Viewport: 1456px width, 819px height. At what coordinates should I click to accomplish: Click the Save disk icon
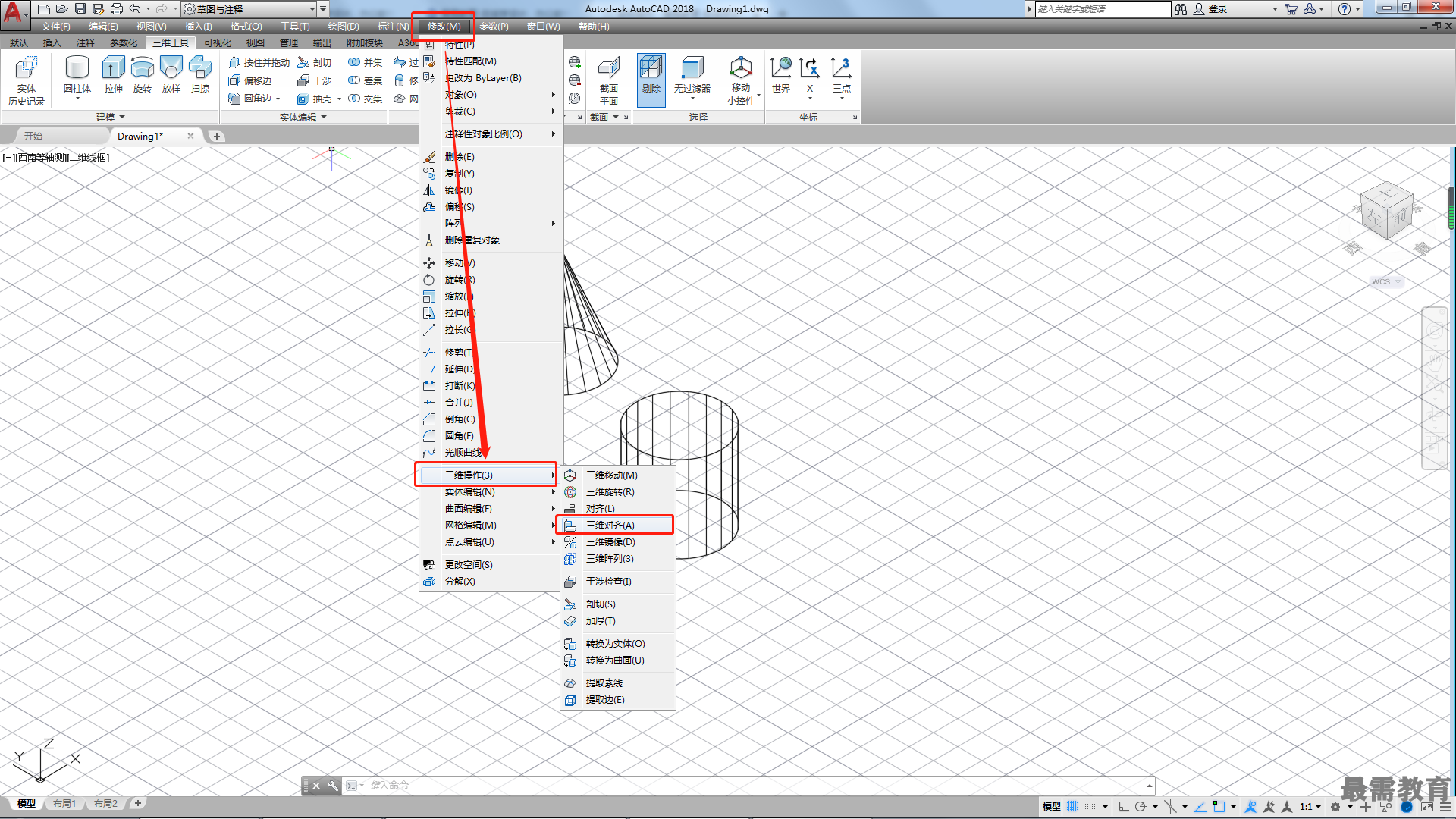tap(80, 9)
